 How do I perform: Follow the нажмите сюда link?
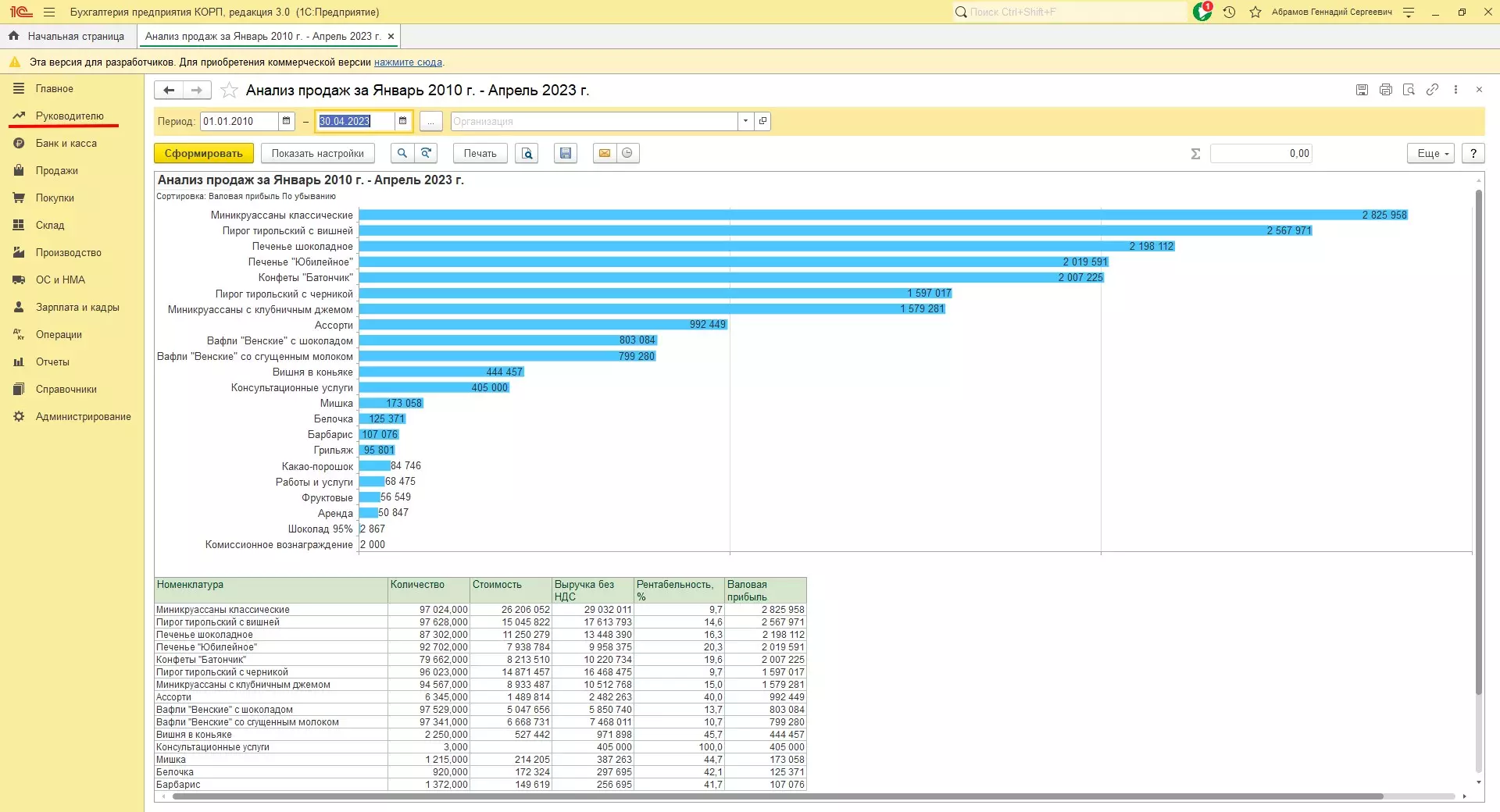[x=408, y=62]
